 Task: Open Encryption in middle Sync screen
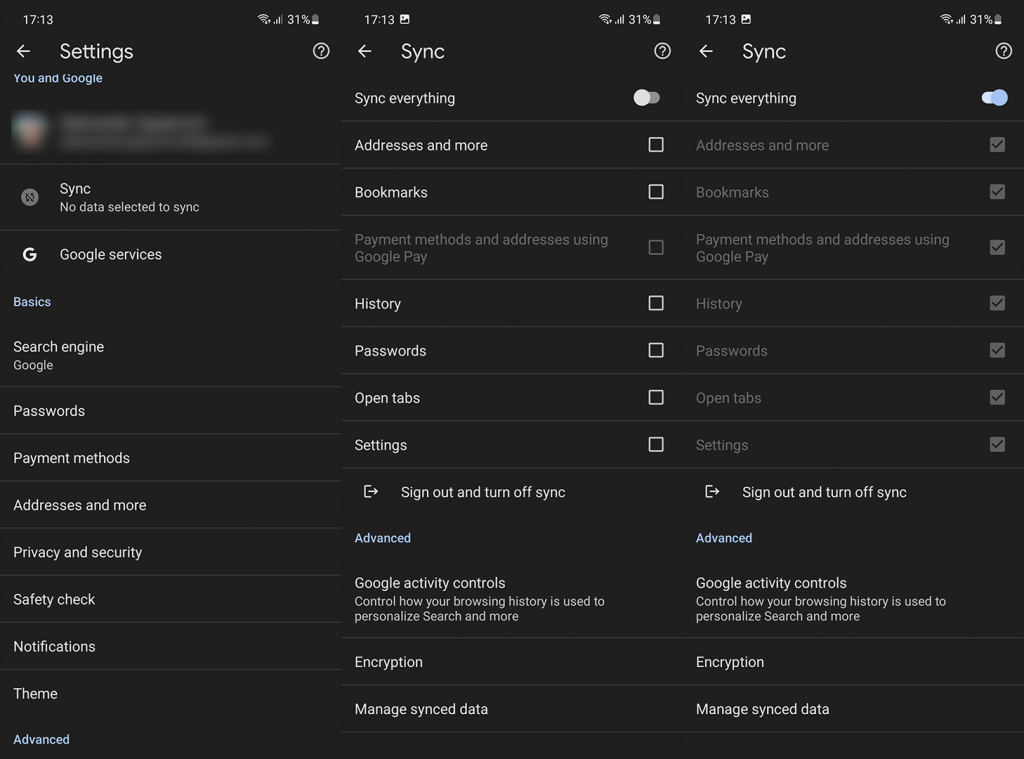(x=512, y=662)
